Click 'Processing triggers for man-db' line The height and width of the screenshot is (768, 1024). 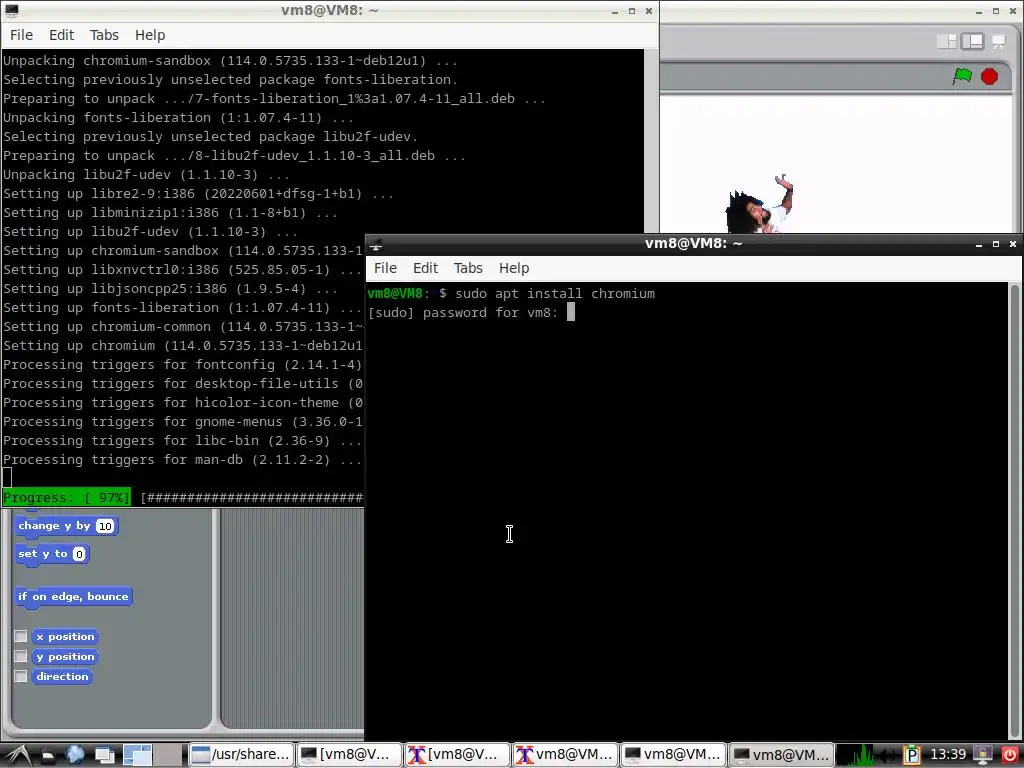(182, 460)
